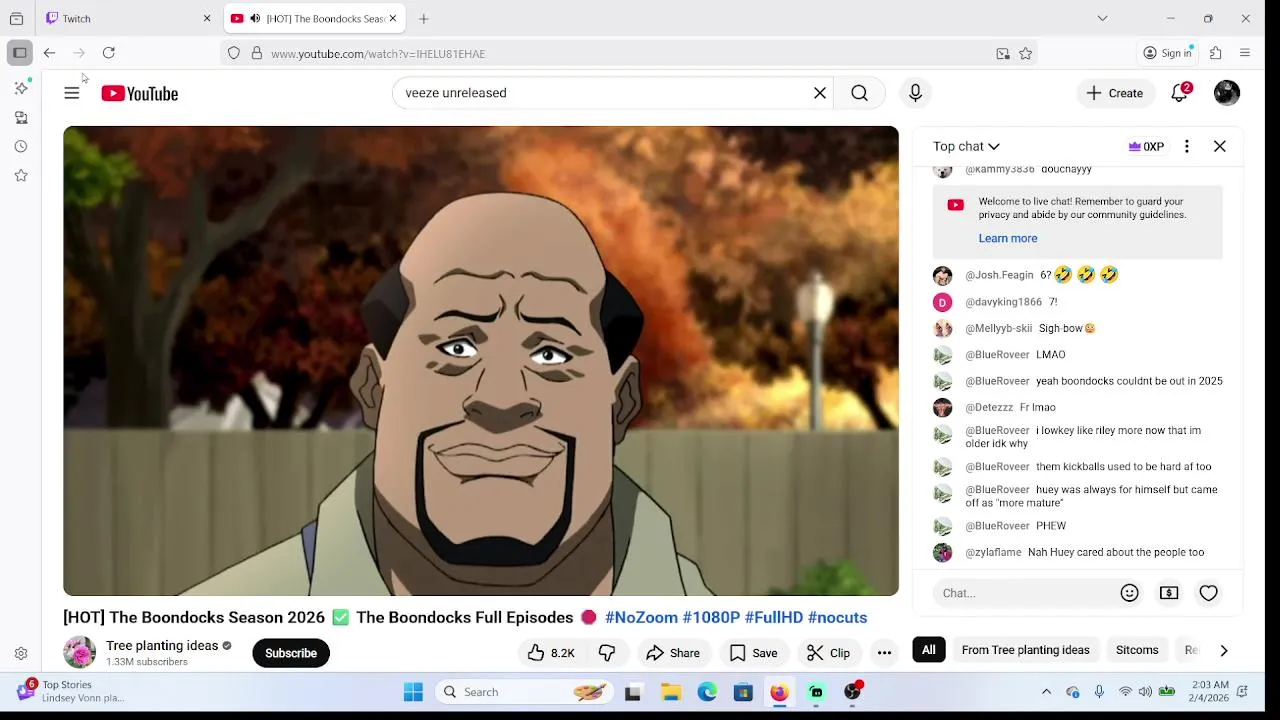Clear the search box with the X
This screenshot has width=1280, height=720.
[x=820, y=93]
